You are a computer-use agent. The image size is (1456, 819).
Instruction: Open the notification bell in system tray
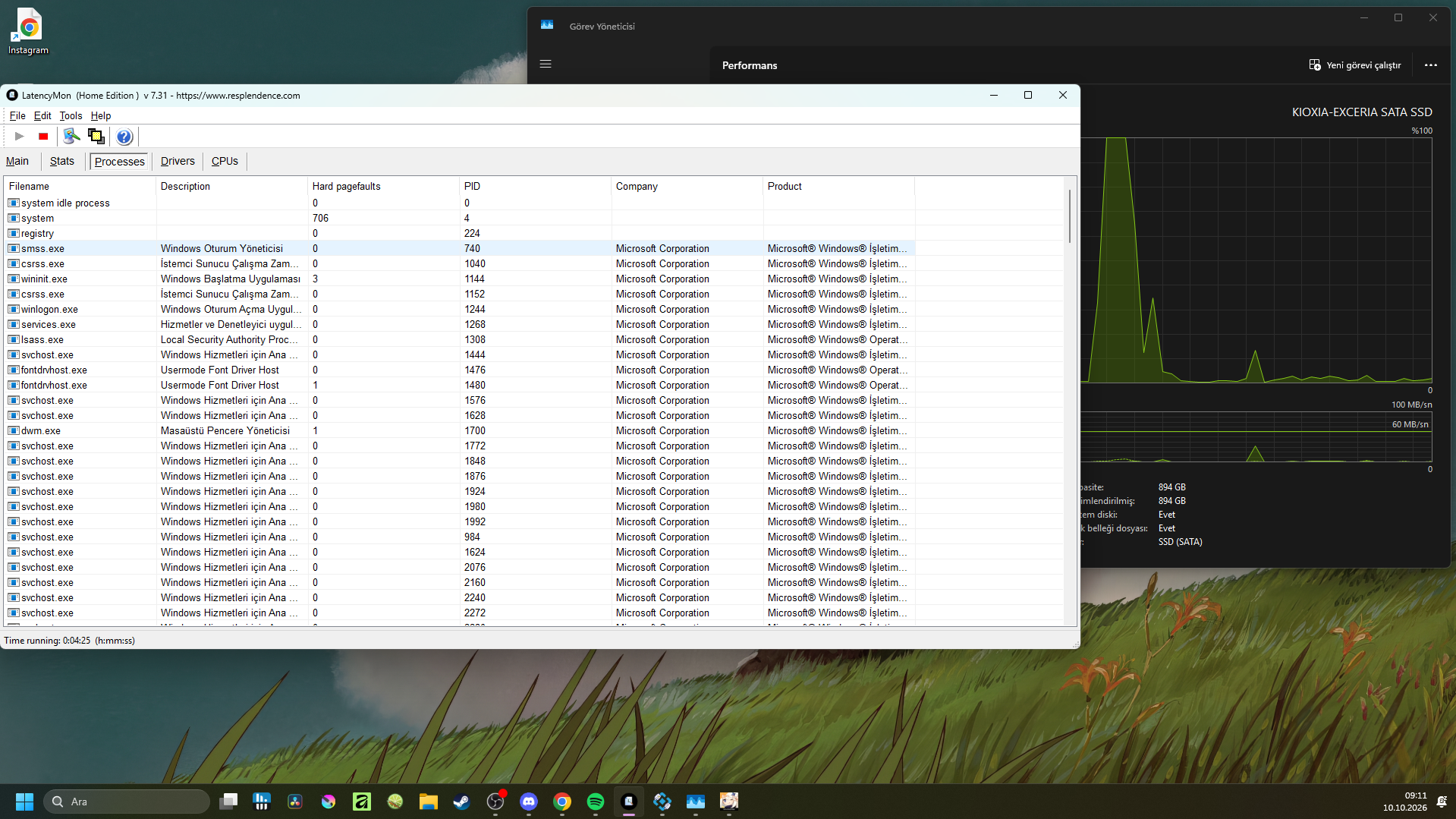point(1442,802)
